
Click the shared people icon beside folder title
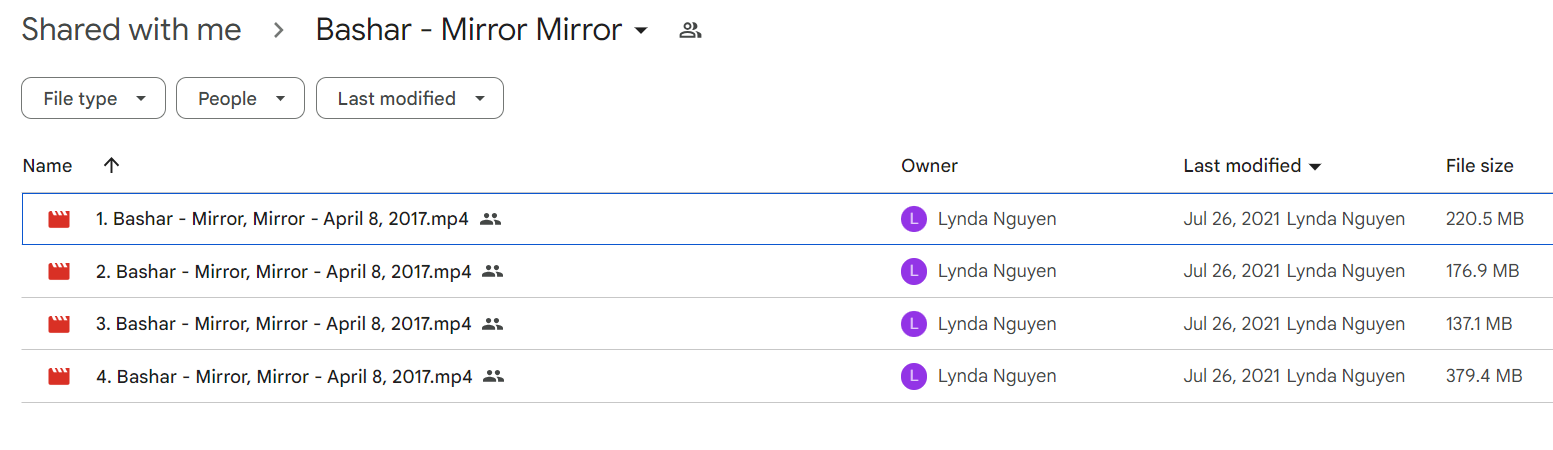[x=690, y=30]
